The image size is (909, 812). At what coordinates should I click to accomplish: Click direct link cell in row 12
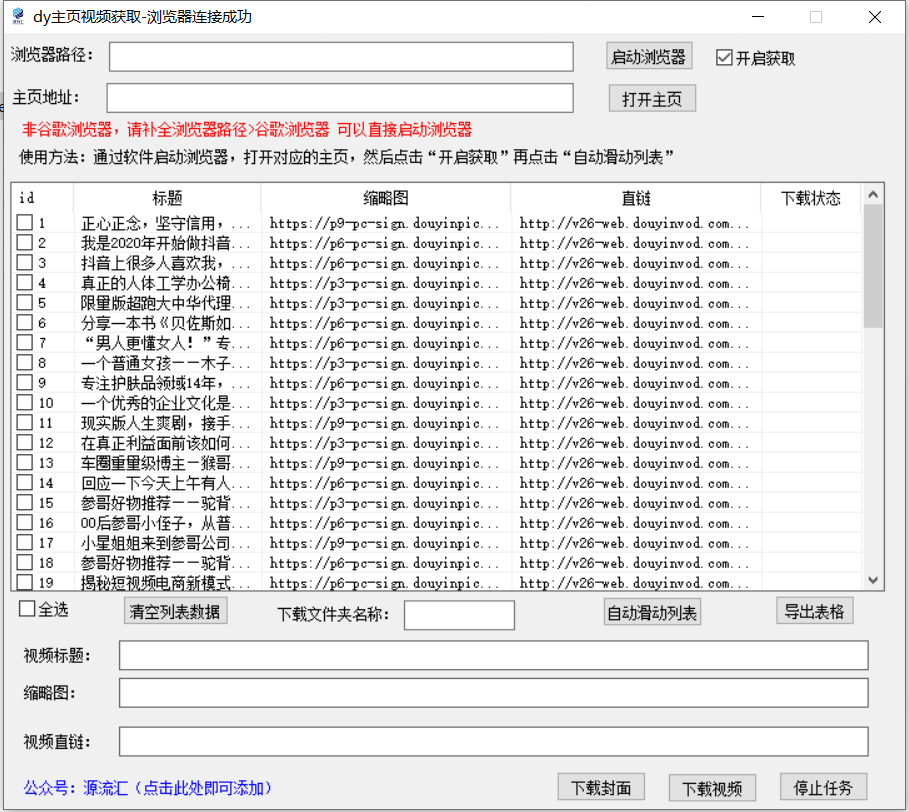point(634,443)
